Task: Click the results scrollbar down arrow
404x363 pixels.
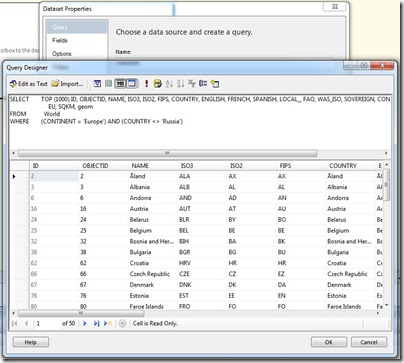Action: [x=386, y=305]
